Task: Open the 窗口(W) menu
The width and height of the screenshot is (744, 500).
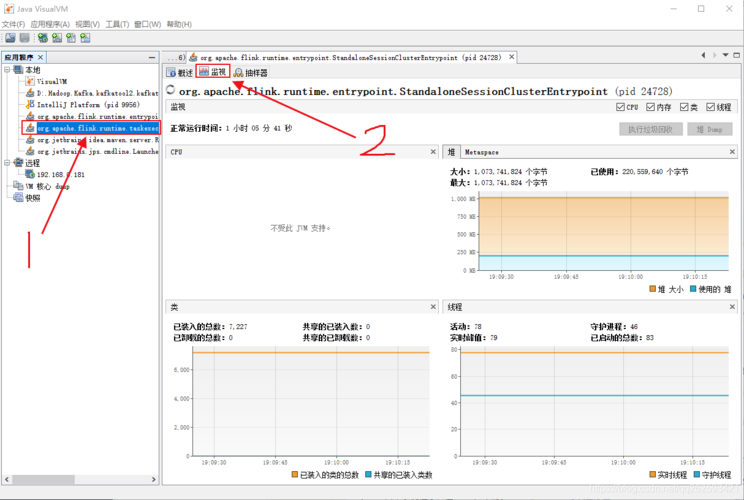Action: (148, 24)
